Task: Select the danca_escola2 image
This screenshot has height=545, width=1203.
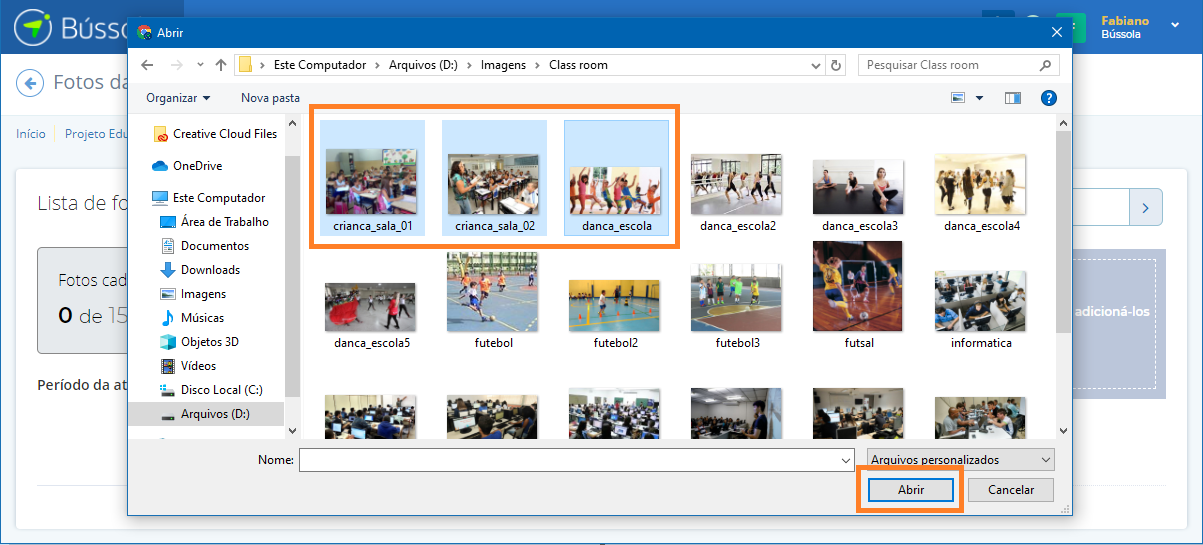Action: point(738,192)
